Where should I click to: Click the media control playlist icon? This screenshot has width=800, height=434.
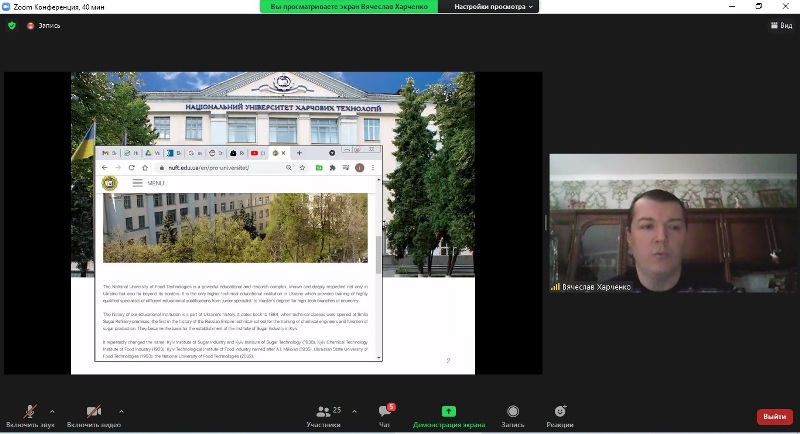point(346,168)
